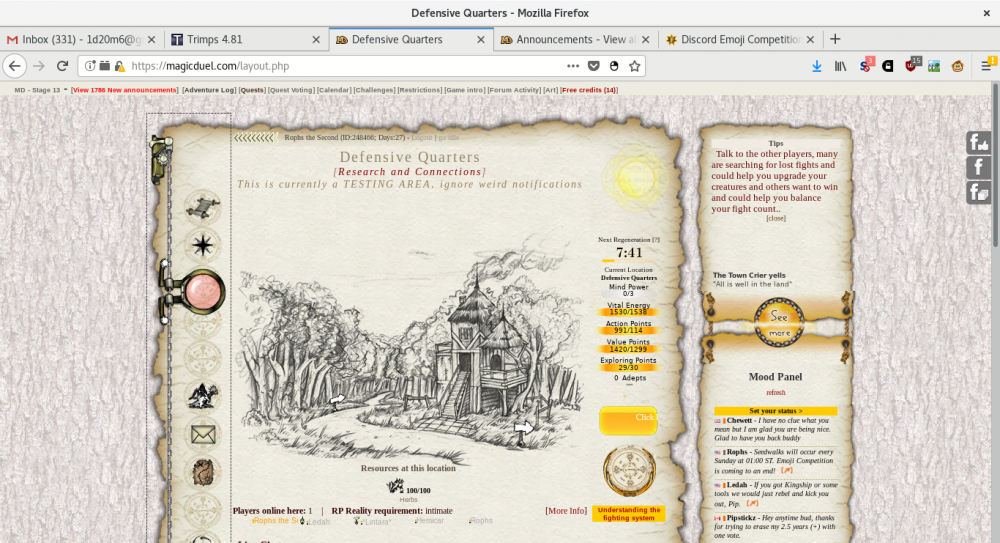The height and width of the screenshot is (543, 1000).
Task: Click the black padlock extension icon
Action: pos(887,66)
